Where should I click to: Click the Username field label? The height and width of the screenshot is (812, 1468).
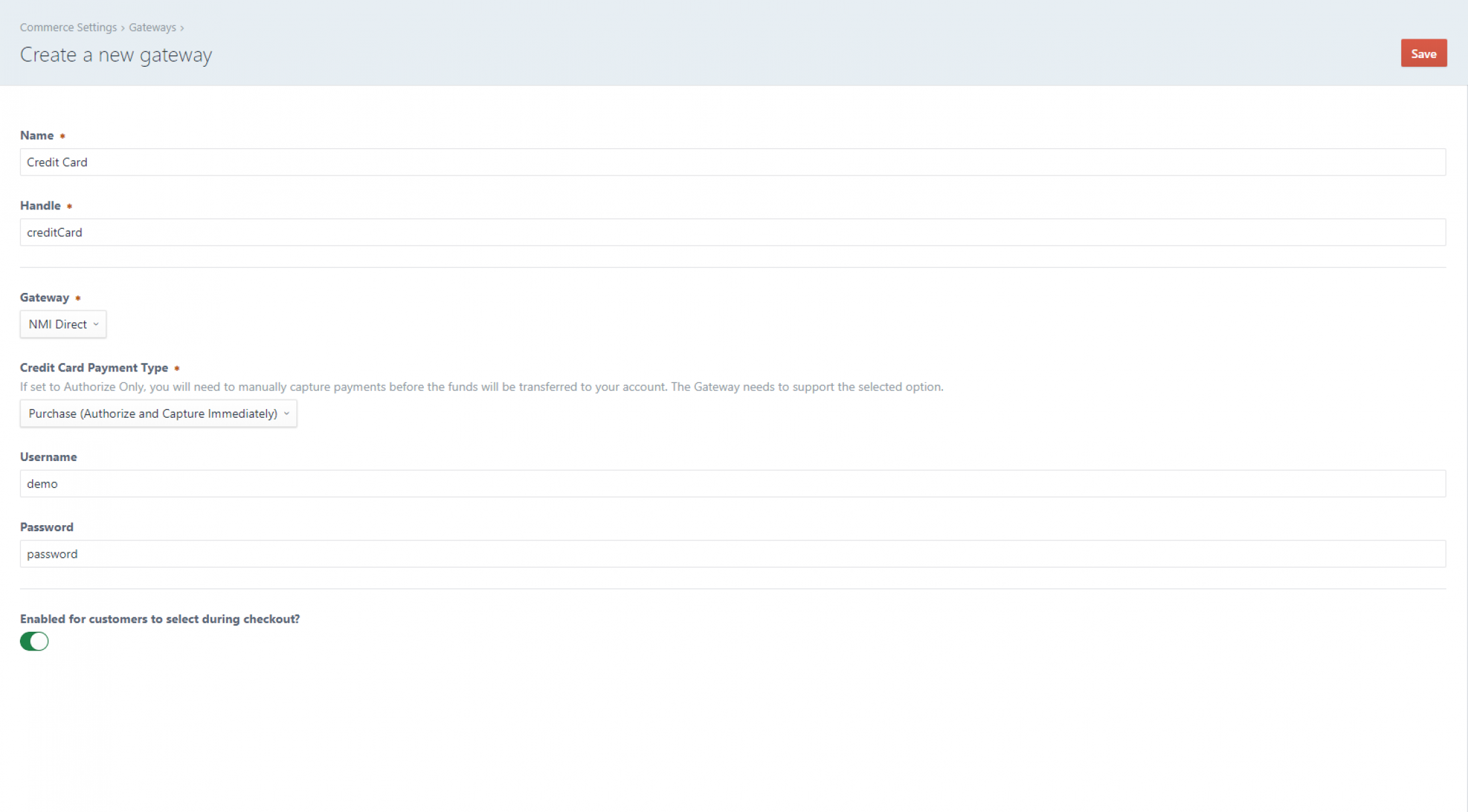(x=49, y=457)
